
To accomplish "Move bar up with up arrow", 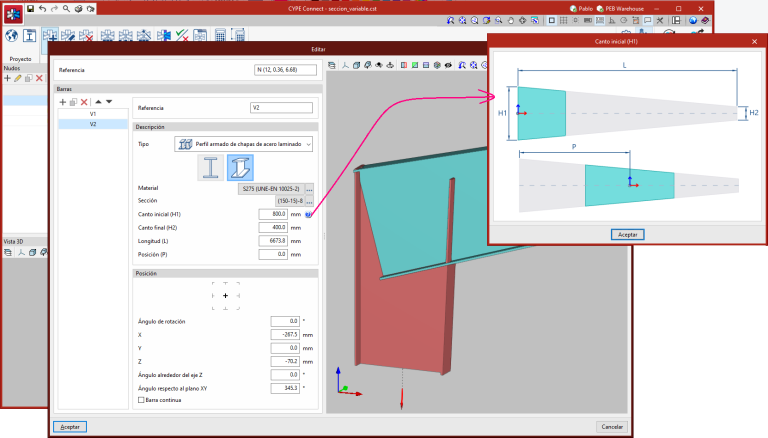I will coord(98,102).
